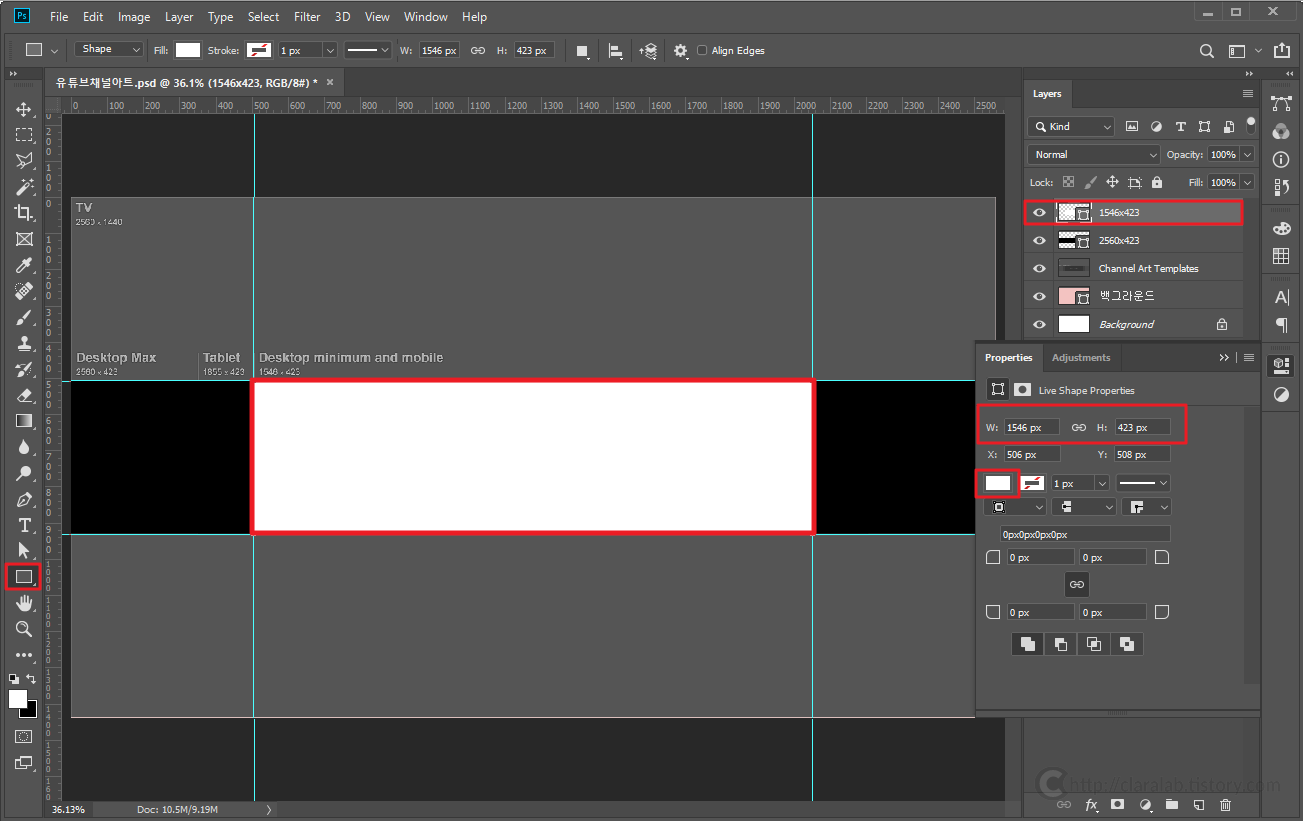
Task: Open the Filter menu
Action: click(307, 17)
